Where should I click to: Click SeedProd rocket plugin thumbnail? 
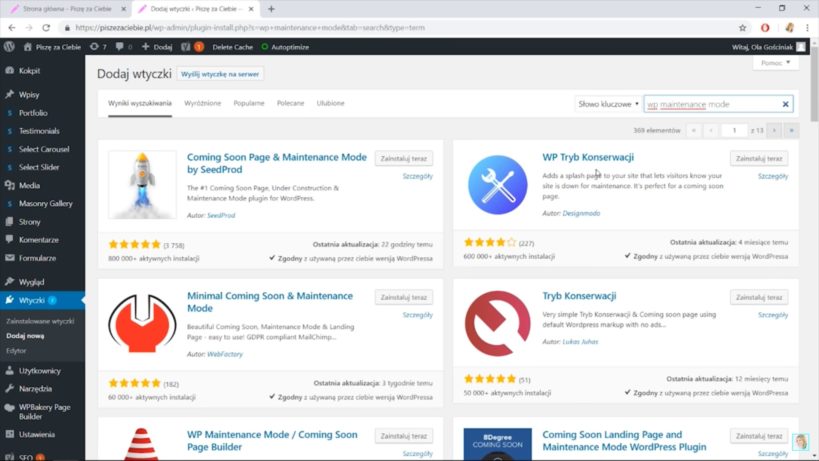[x=142, y=184]
